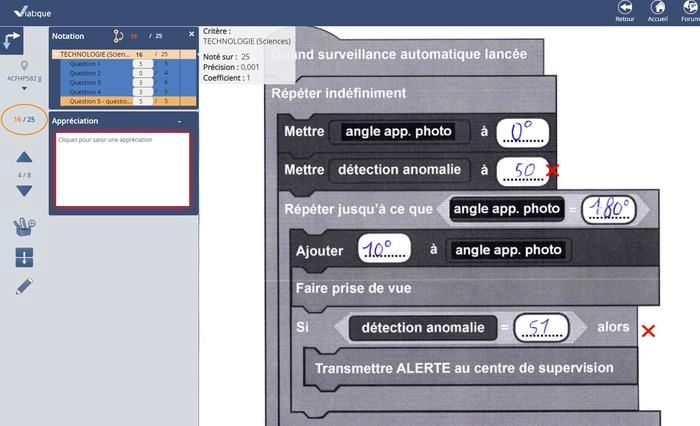Select the Question 2 row
The height and width of the screenshot is (426, 700).
(x=85, y=73)
